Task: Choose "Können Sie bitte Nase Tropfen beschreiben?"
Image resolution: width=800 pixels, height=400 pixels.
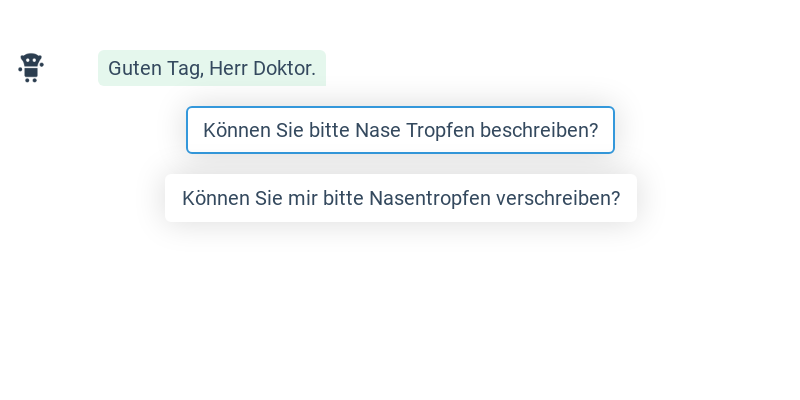Action: tap(400, 130)
